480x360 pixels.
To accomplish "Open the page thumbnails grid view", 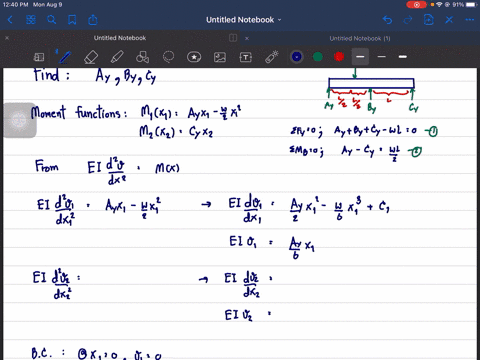I will (31, 20).
